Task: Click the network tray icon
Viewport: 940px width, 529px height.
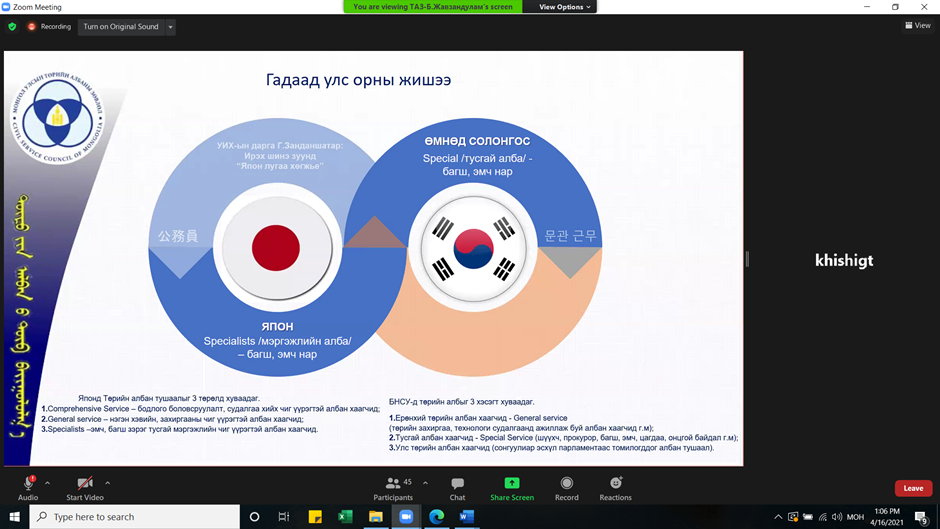Action: [822, 516]
